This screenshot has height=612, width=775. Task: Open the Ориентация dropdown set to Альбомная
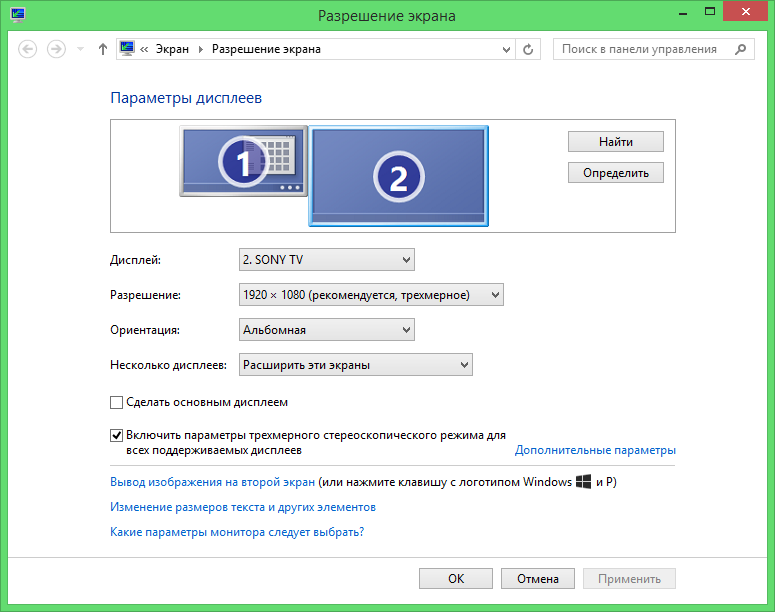point(327,330)
